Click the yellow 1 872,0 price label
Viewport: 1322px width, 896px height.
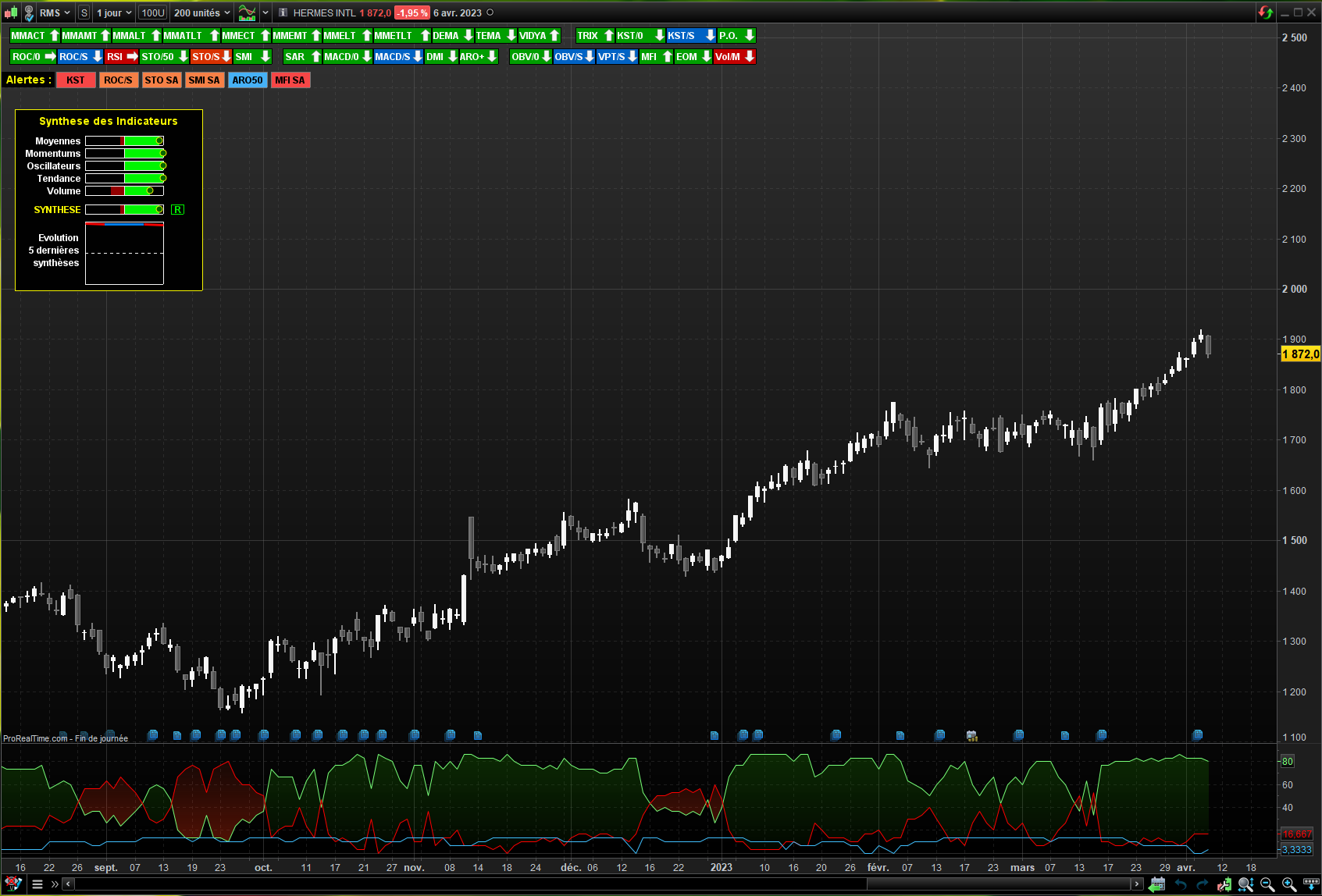[1300, 354]
